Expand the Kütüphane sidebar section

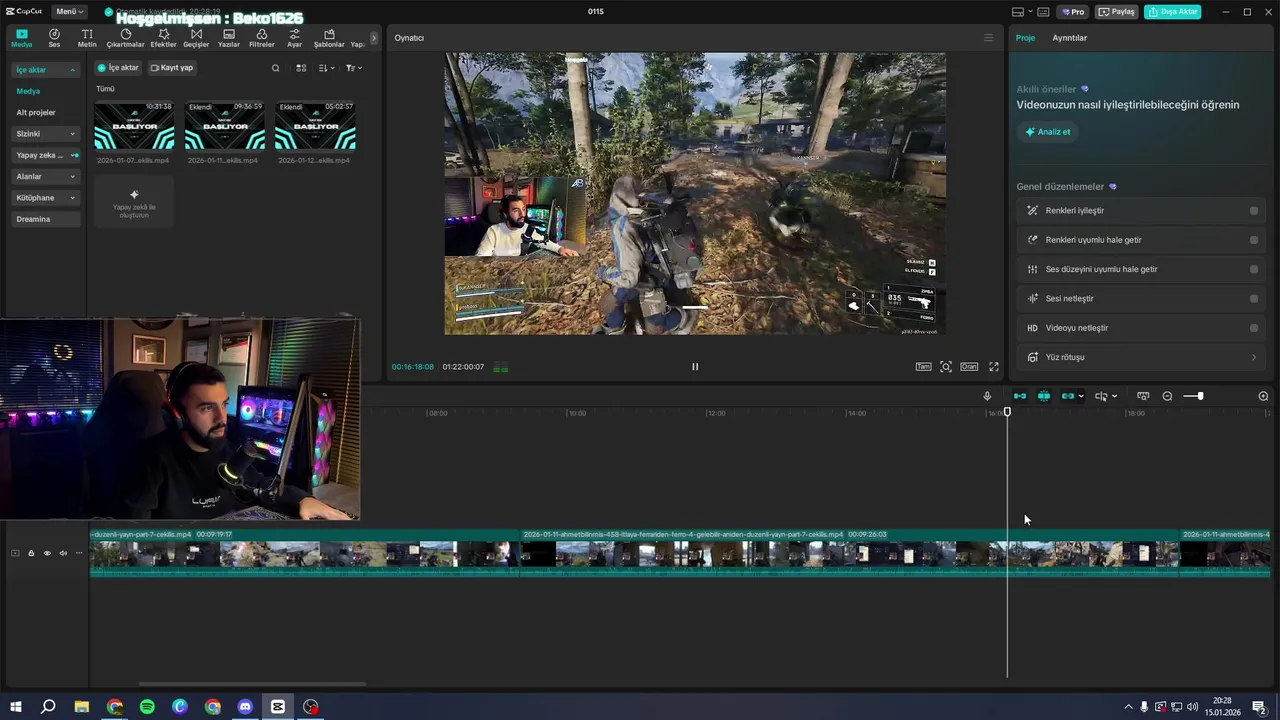tap(46, 198)
